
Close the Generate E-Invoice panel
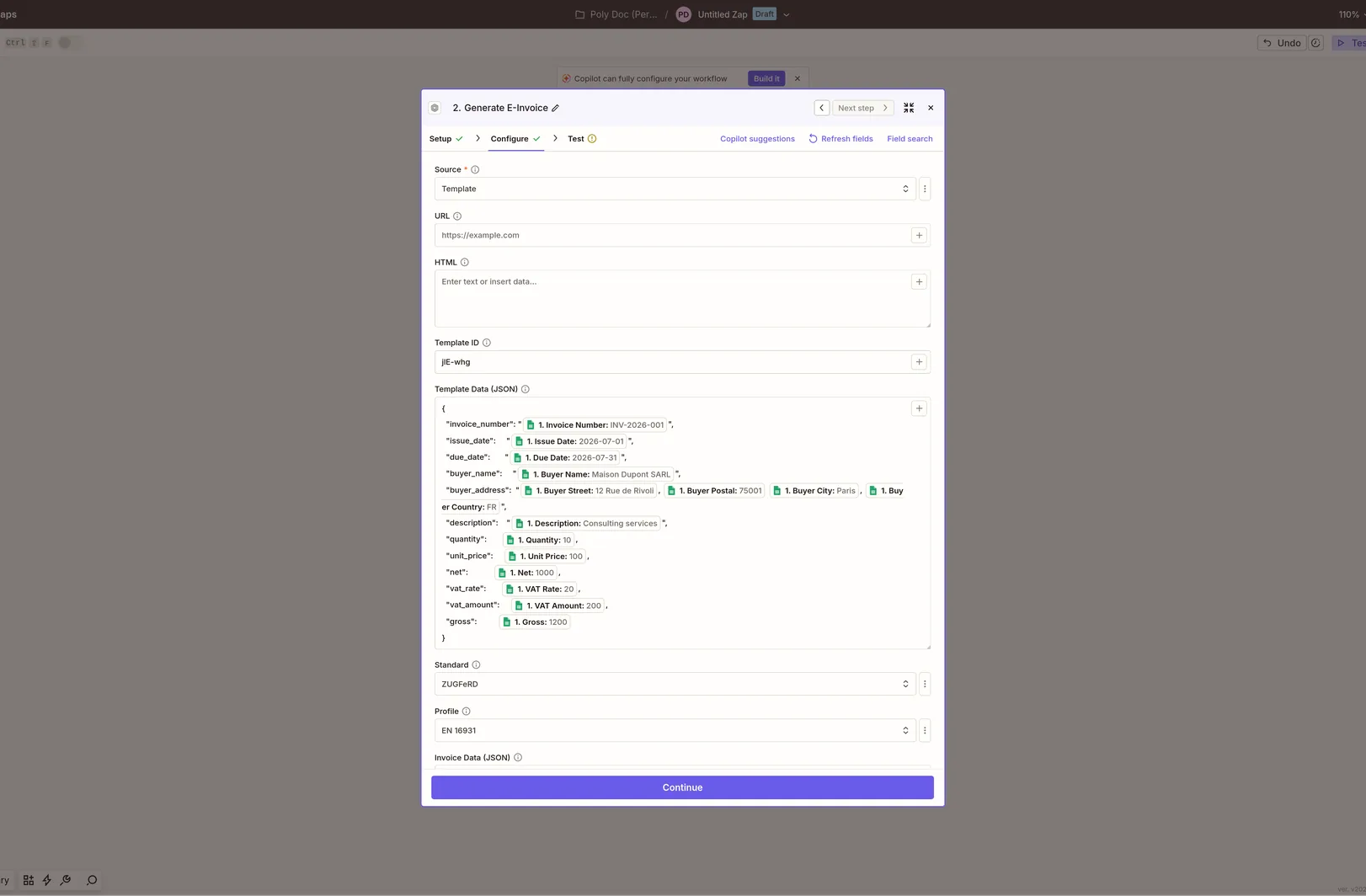click(x=931, y=108)
